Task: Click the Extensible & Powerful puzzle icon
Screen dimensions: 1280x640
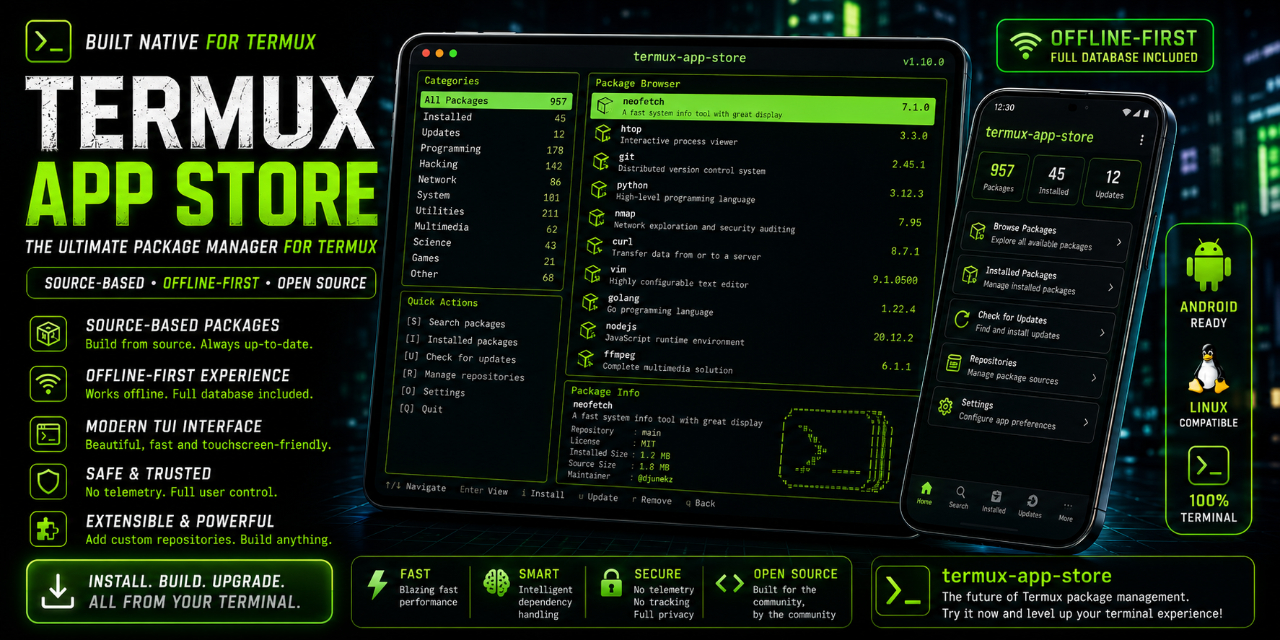Action: tap(48, 530)
